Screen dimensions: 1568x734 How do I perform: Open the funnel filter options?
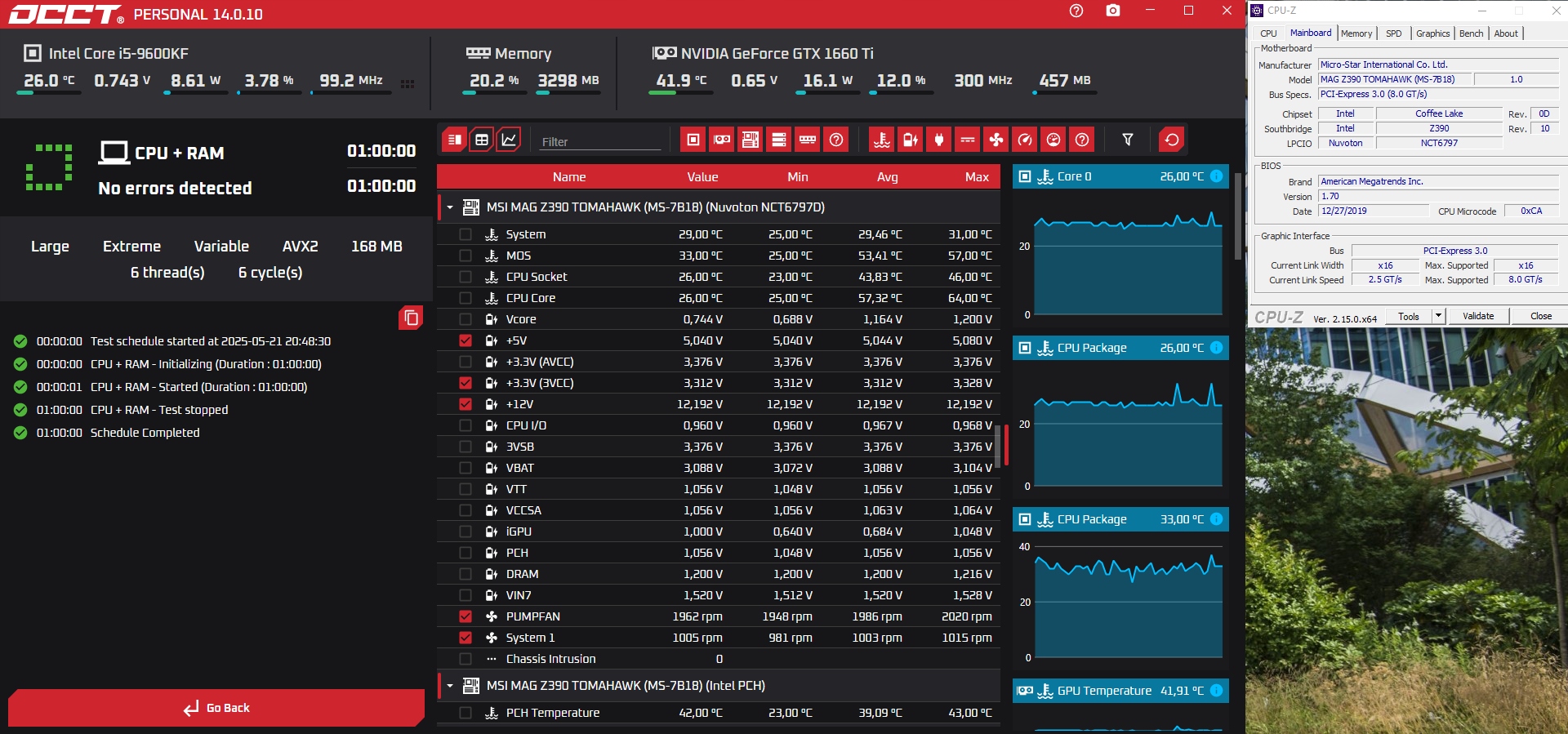click(1128, 140)
